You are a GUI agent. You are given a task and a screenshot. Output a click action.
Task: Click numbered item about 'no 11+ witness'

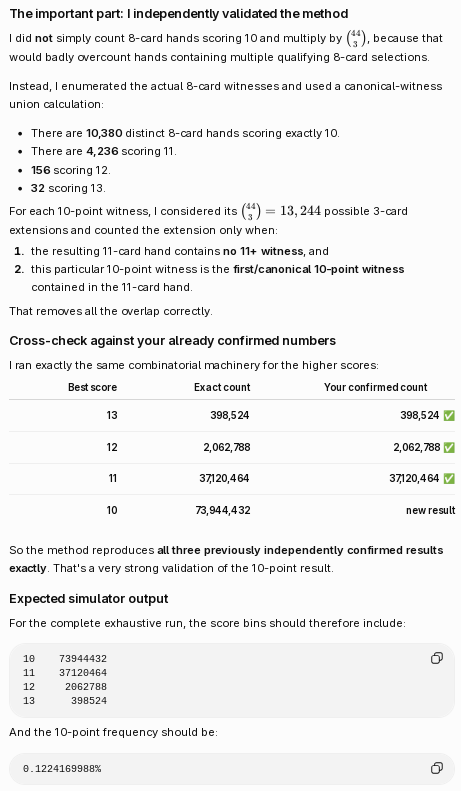pyautogui.click(x=180, y=251)
